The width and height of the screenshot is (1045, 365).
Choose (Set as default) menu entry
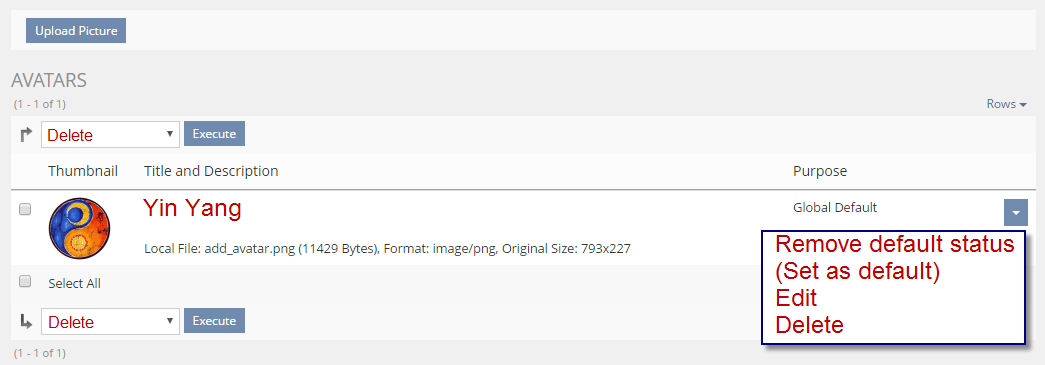857,272
